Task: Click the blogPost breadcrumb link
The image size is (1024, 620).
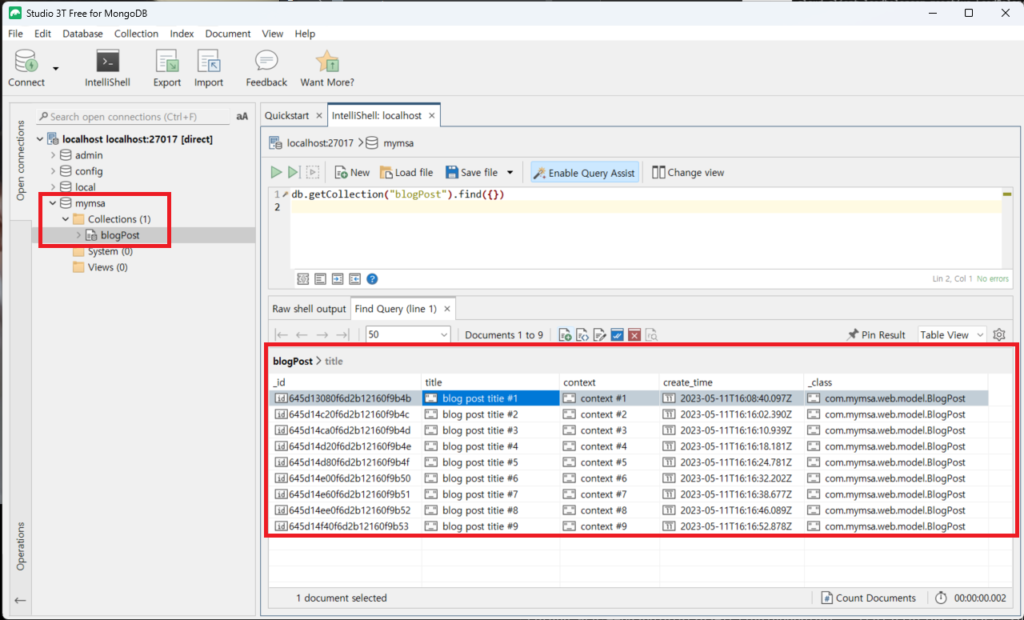Action: click(x=293, y=361)
